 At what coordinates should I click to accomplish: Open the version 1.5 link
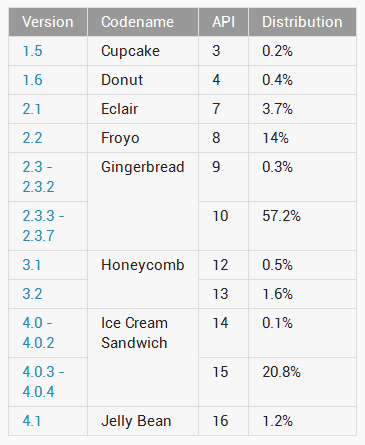[x=32, y=51]
